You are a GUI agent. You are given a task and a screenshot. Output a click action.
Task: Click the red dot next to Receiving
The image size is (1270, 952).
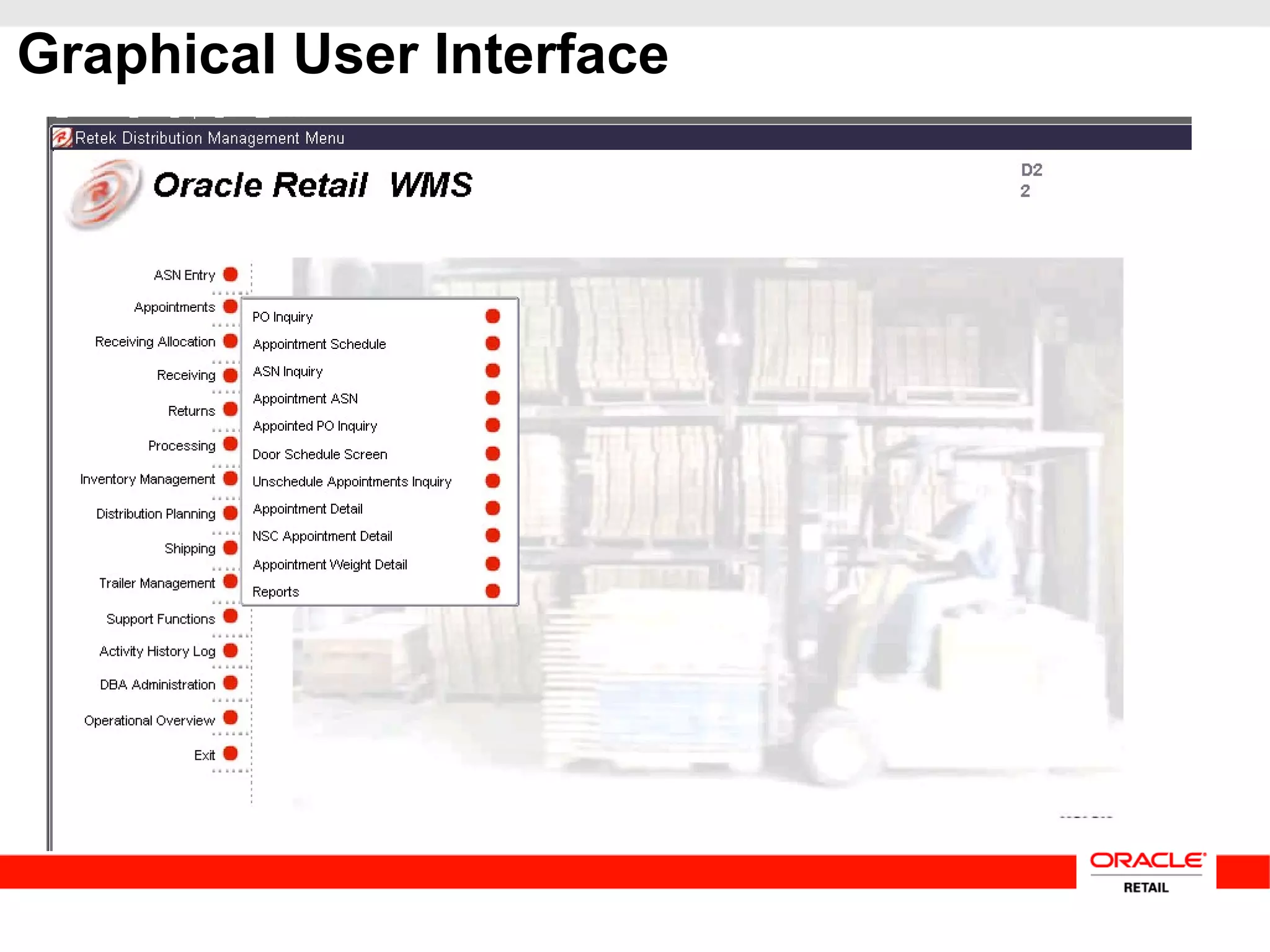pos(231,375)
